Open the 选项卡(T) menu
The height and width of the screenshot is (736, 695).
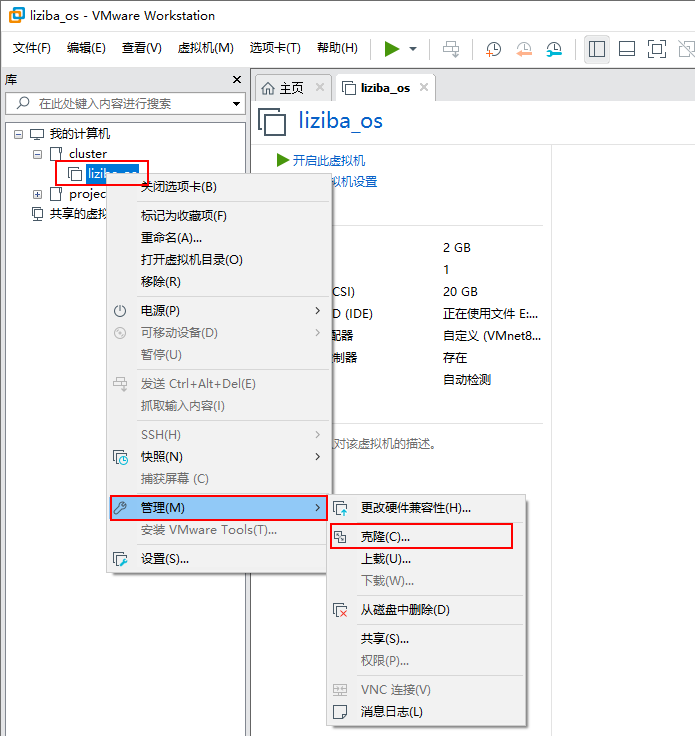tap(275, 48)
